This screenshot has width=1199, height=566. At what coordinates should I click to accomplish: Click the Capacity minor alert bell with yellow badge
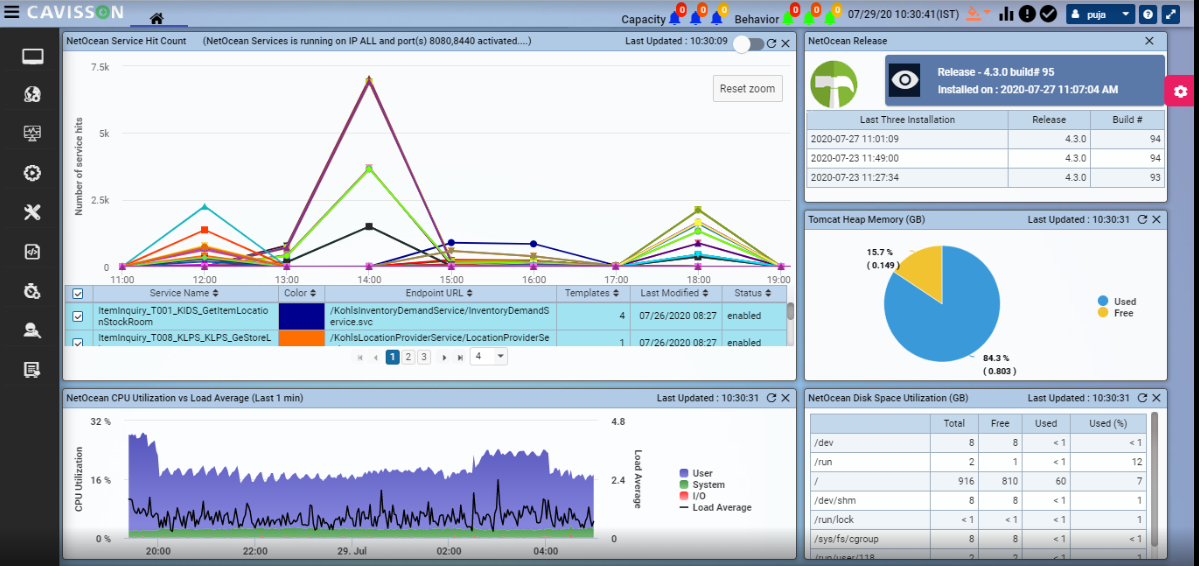[x=718, y=16]
